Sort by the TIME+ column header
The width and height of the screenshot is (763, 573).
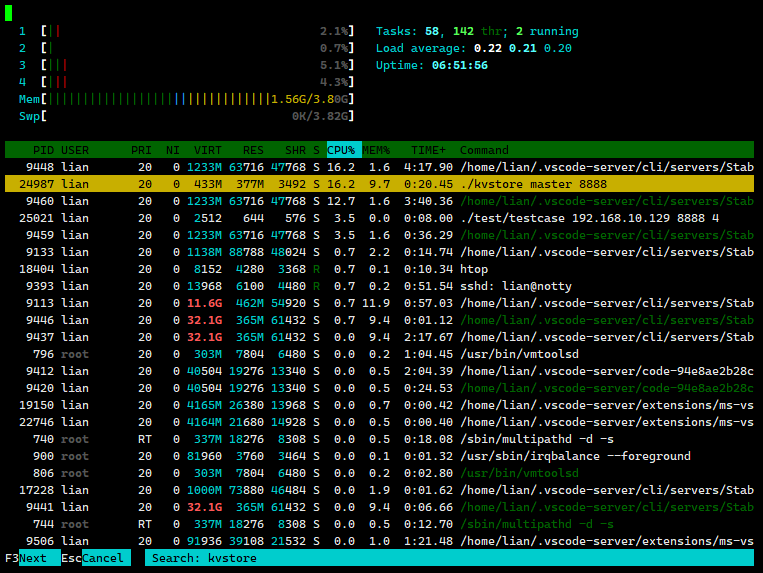coord(429,150)
